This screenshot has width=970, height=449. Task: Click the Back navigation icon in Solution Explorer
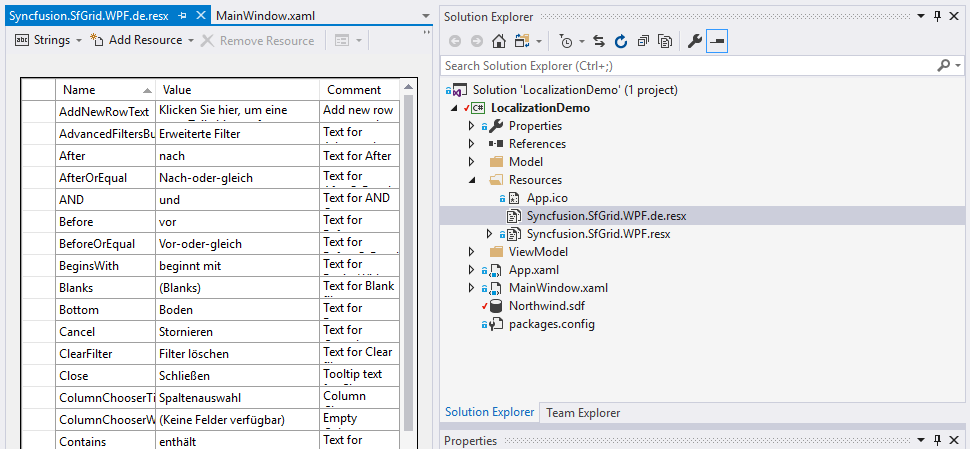pos(455,41)
